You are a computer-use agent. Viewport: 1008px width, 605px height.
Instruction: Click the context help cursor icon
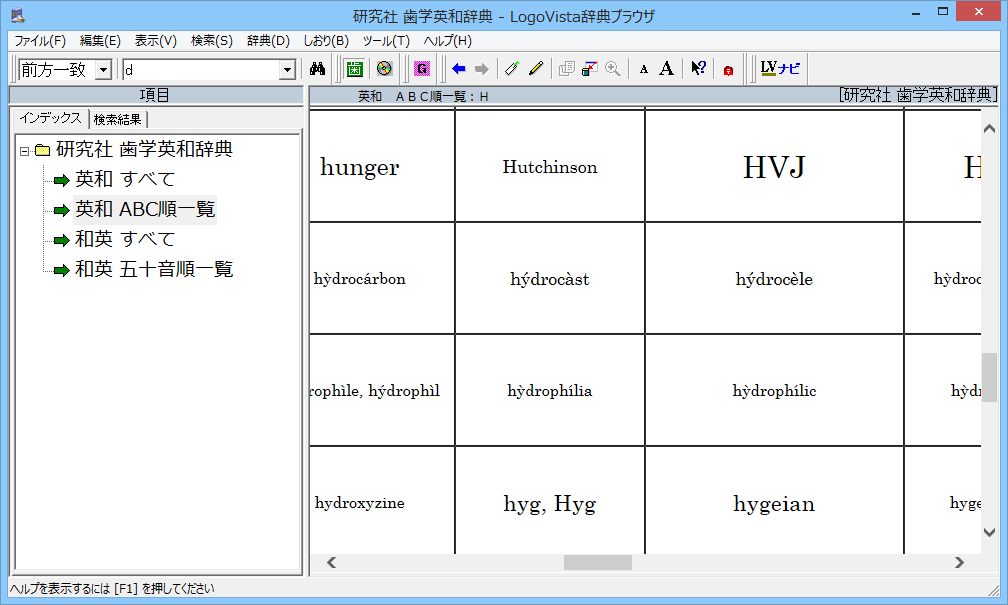tap(698, 69)
